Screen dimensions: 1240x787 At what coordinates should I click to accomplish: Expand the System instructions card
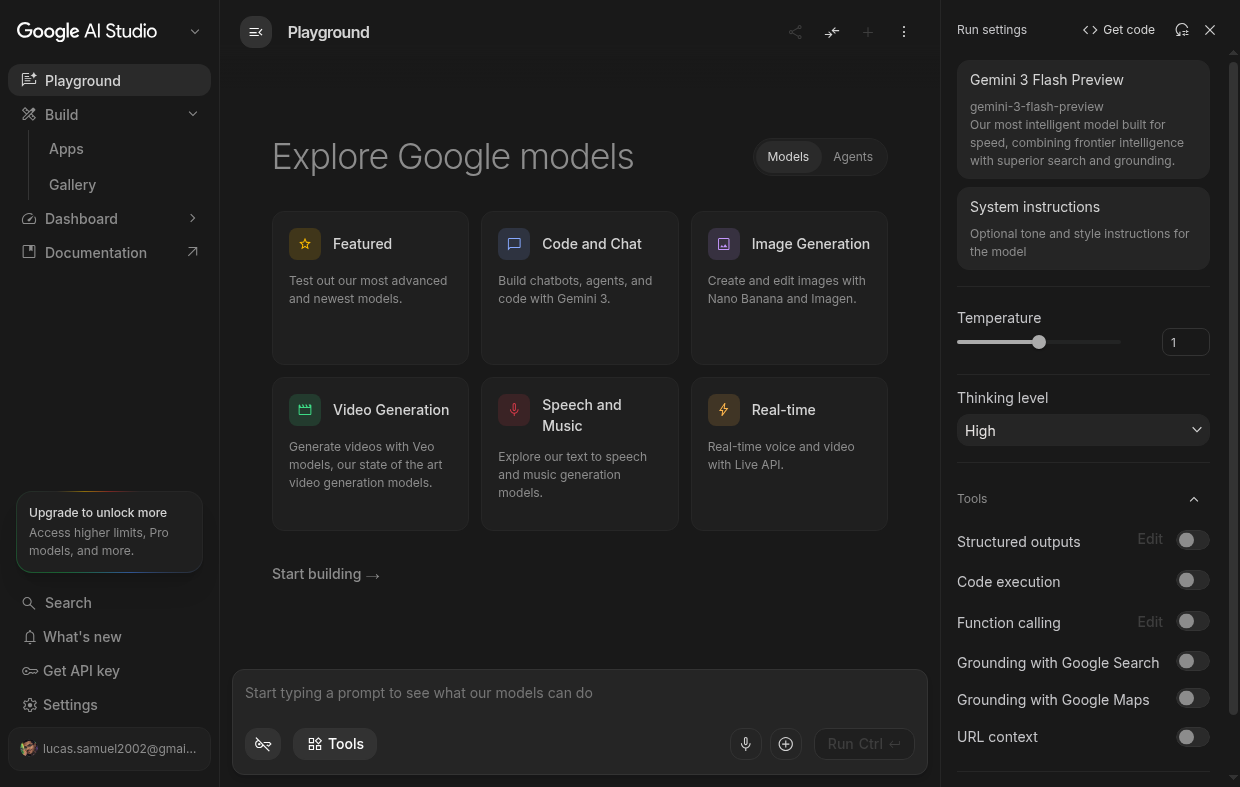(x=1083, y=228)
